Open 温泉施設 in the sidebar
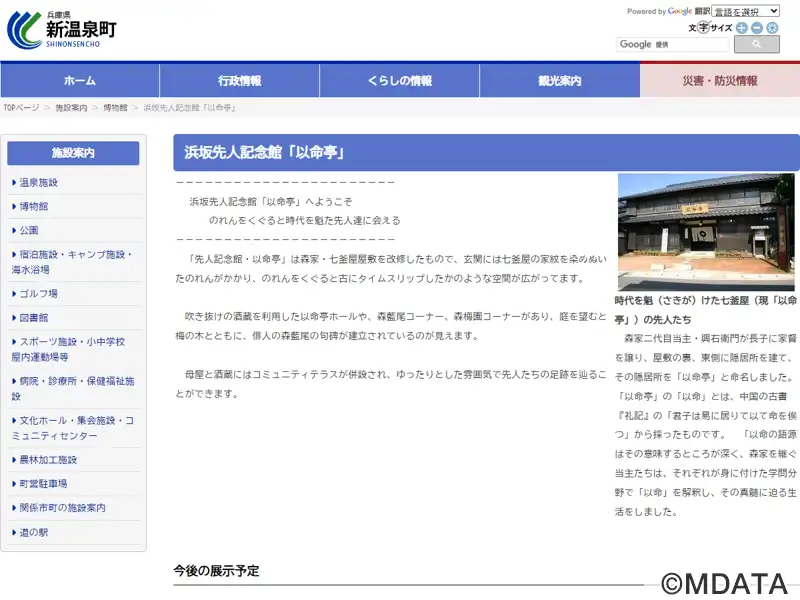The height and width of the screenshot is (600, 800). coord(38,183)
